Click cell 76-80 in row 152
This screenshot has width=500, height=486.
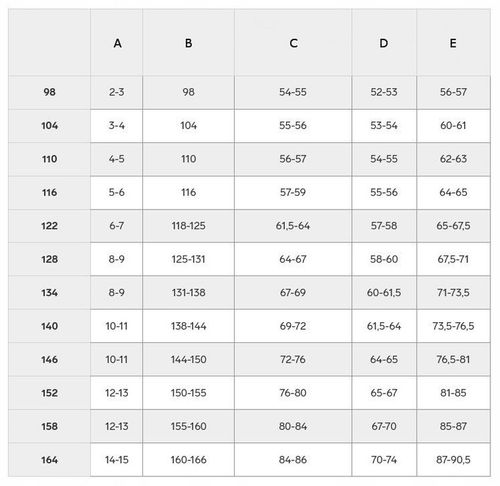pos(293,393)
